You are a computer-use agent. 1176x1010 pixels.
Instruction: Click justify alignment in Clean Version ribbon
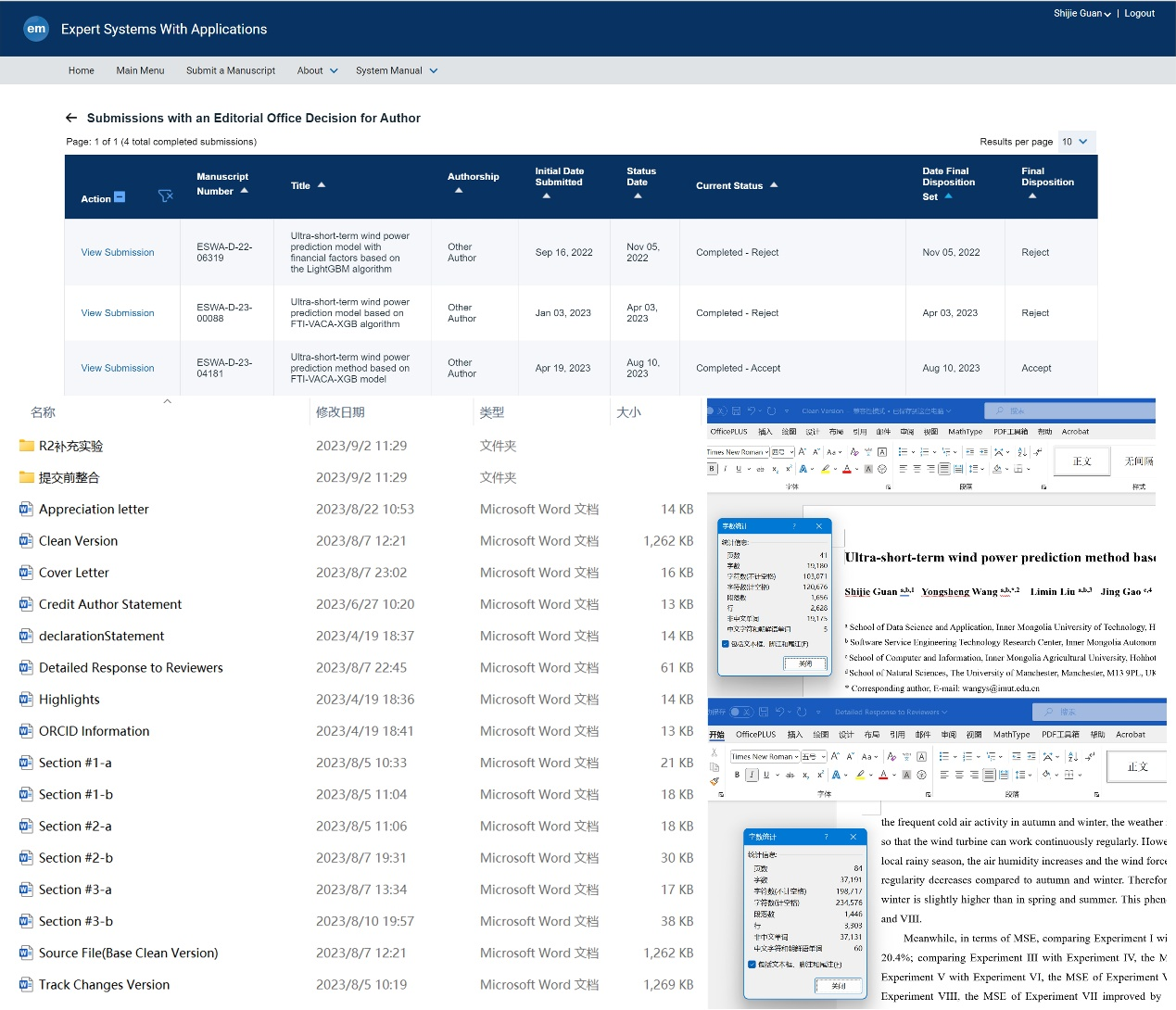pos(943,469)
